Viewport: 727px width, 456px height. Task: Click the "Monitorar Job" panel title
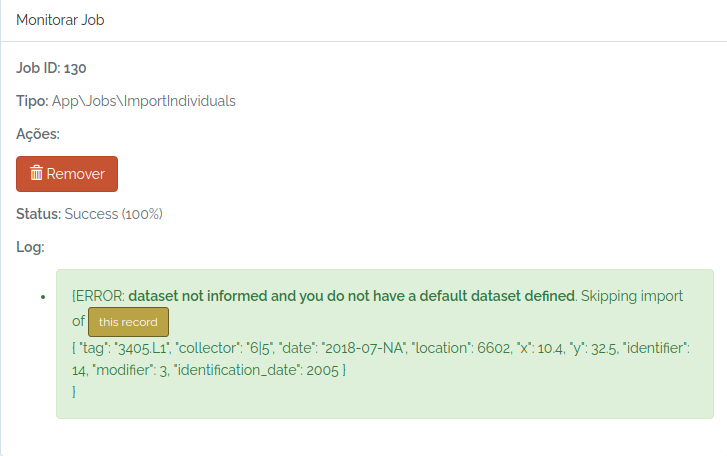pos(60,20)
